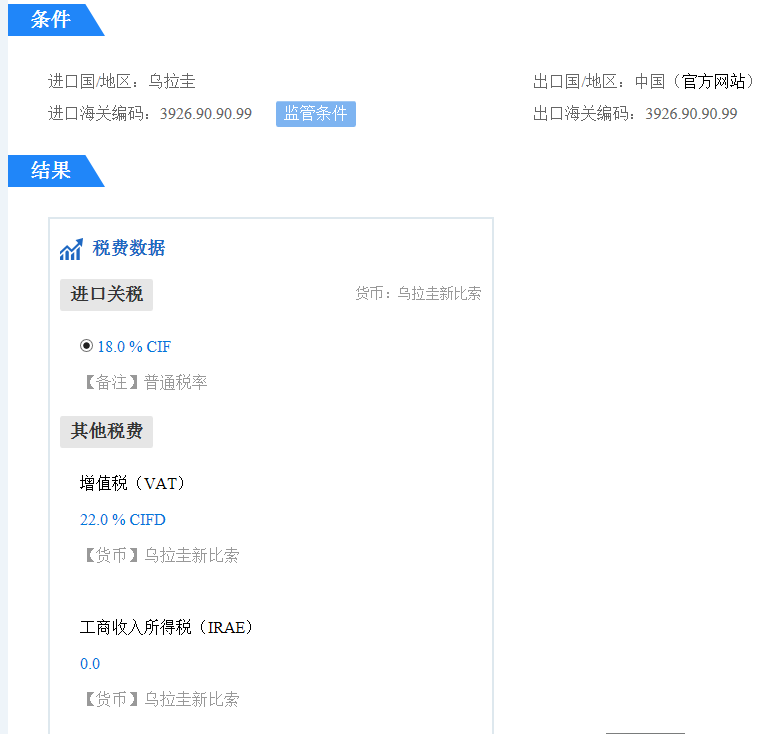Viewport: 768px width, 734px height.
Task: Click 进口国/地区：乌拉圭 text
Action: point(121,81)
